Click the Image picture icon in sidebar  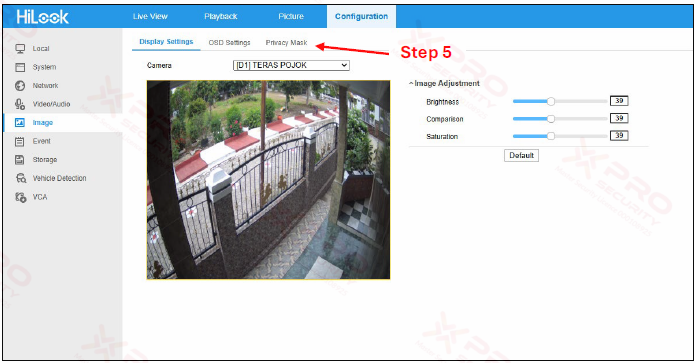click(20, 123)
